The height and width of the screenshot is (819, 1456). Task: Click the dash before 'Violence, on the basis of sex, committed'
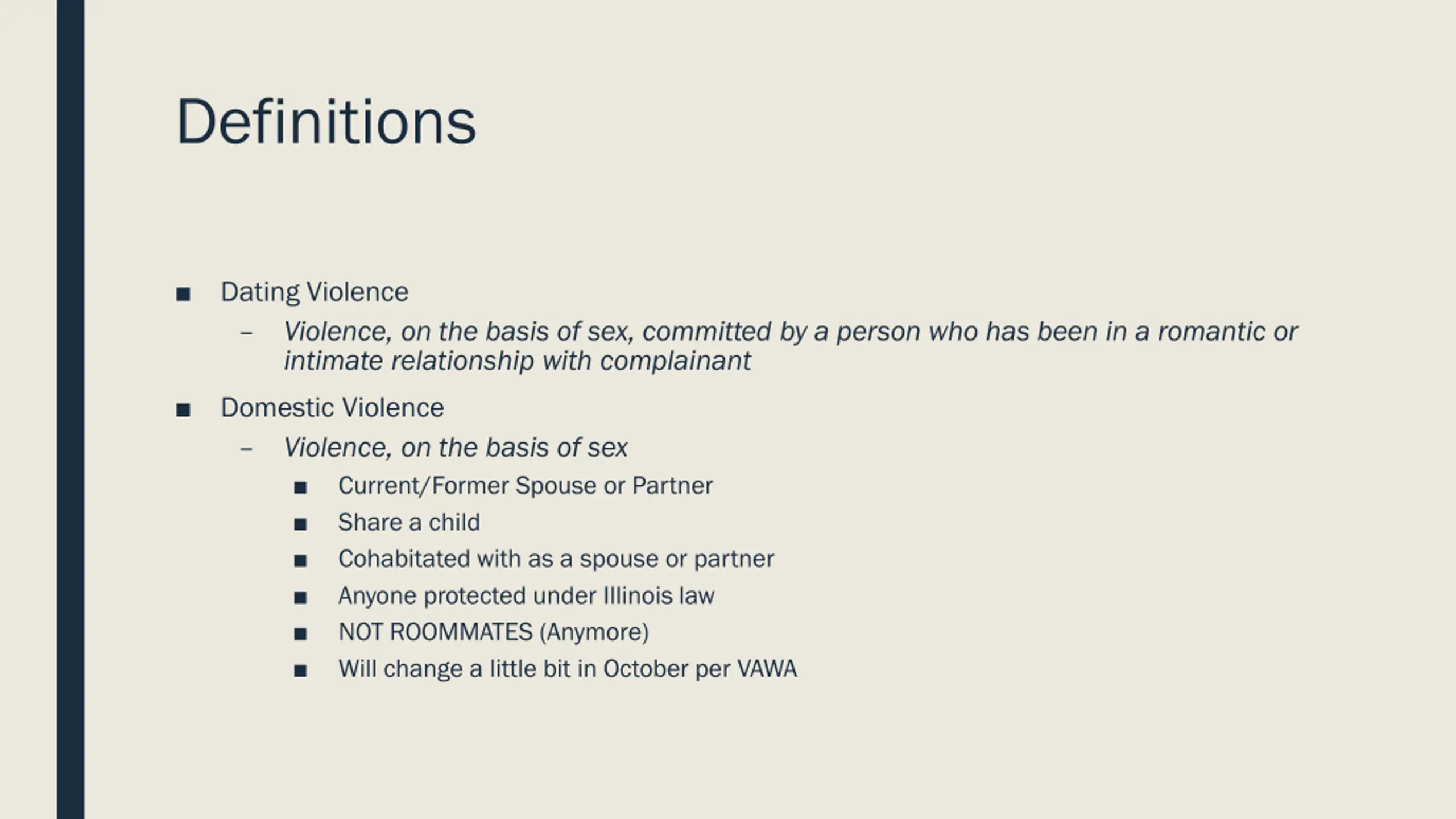(x=246, y=333)
